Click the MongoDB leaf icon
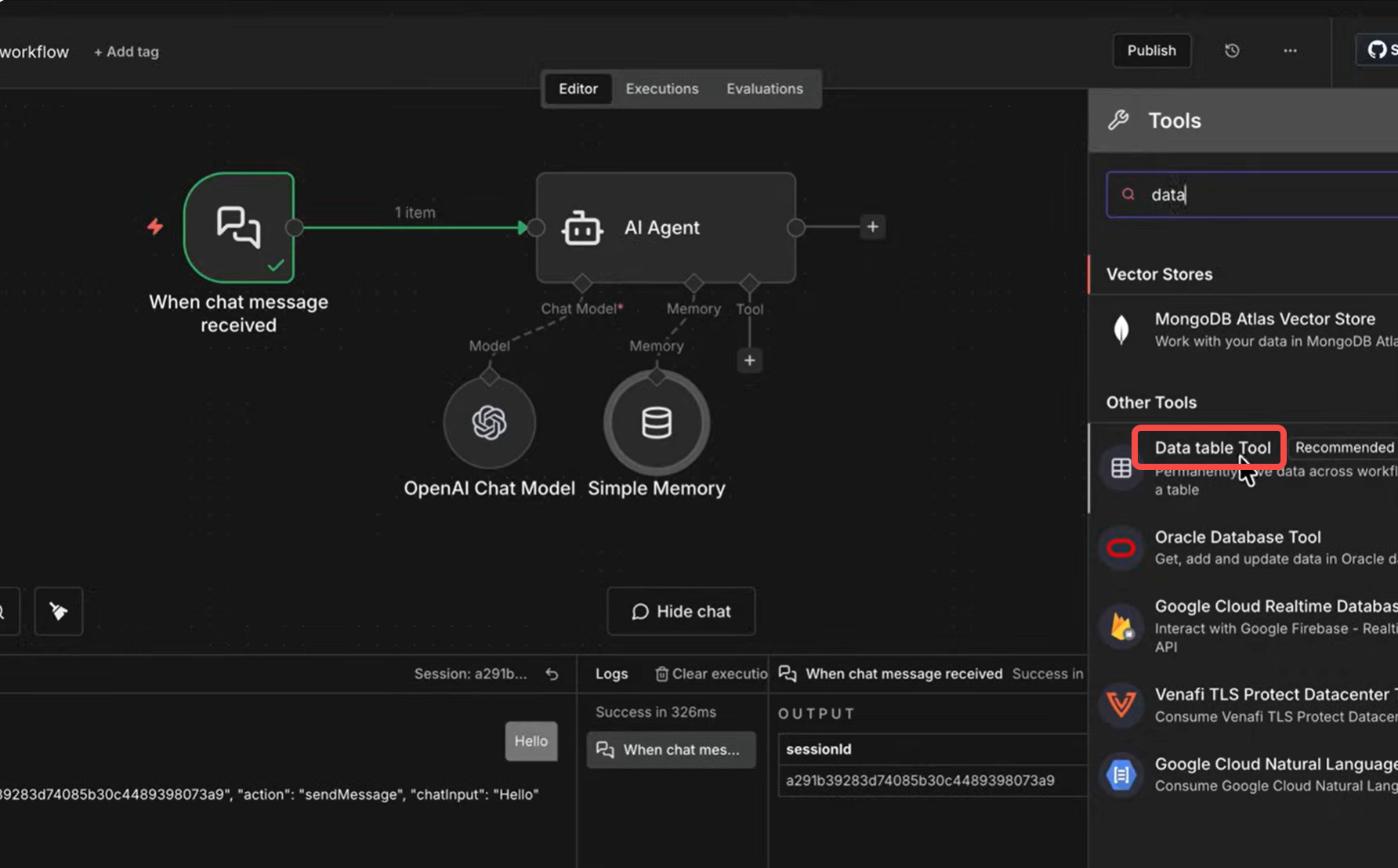This screenshot has width=1398, height=868. [x=1121, y=330]
